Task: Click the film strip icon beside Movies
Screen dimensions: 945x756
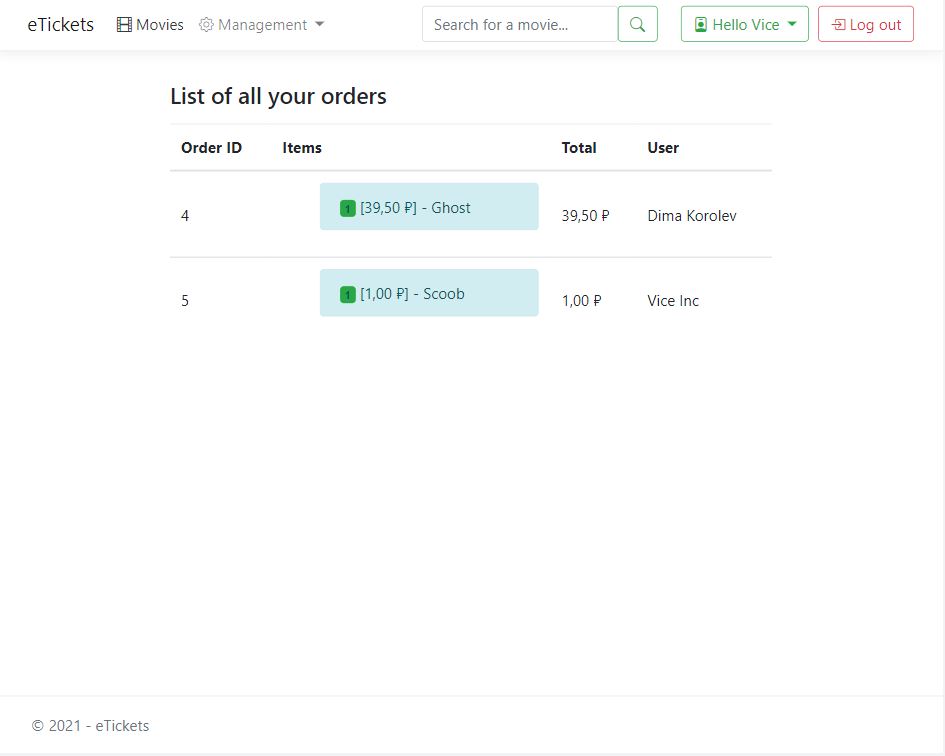Action: (124, 25)
